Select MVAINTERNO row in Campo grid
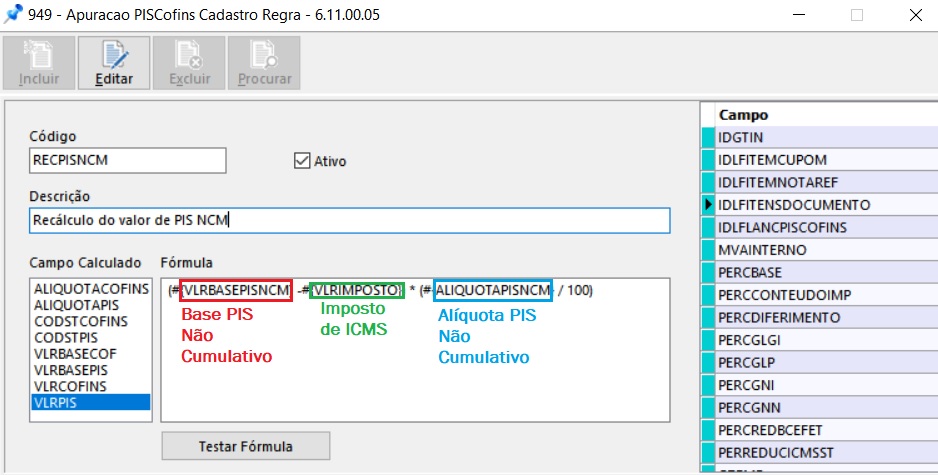The height and width of the screenshot is (475, 938). (826, 249)
